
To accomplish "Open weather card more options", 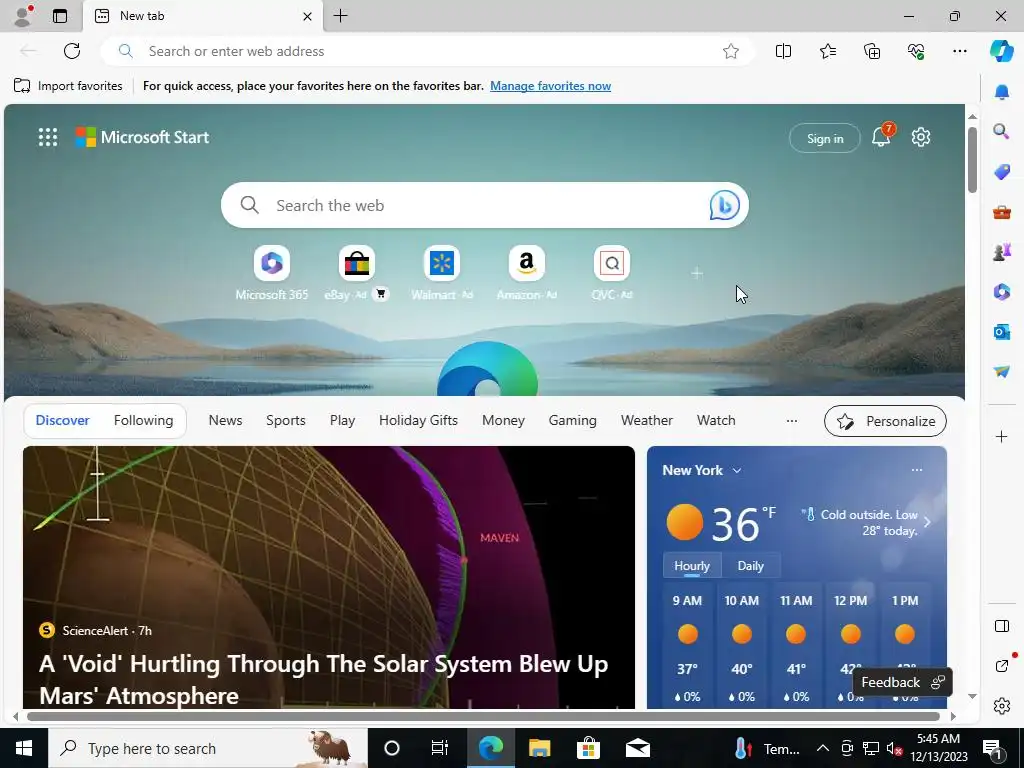I will click(x=917, y=470).
